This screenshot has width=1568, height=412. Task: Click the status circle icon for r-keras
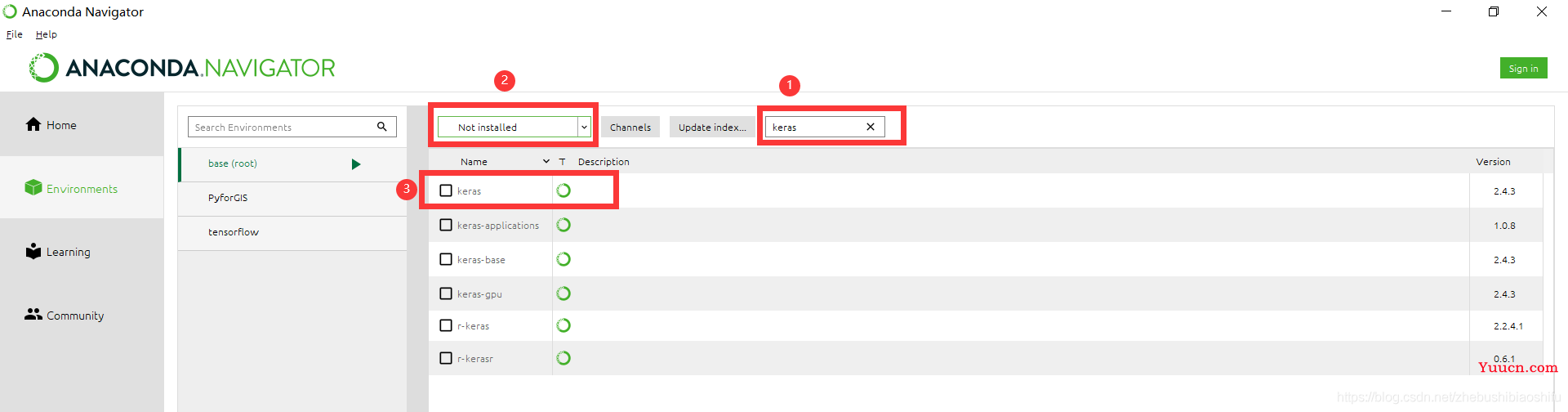tap(563, 325)
